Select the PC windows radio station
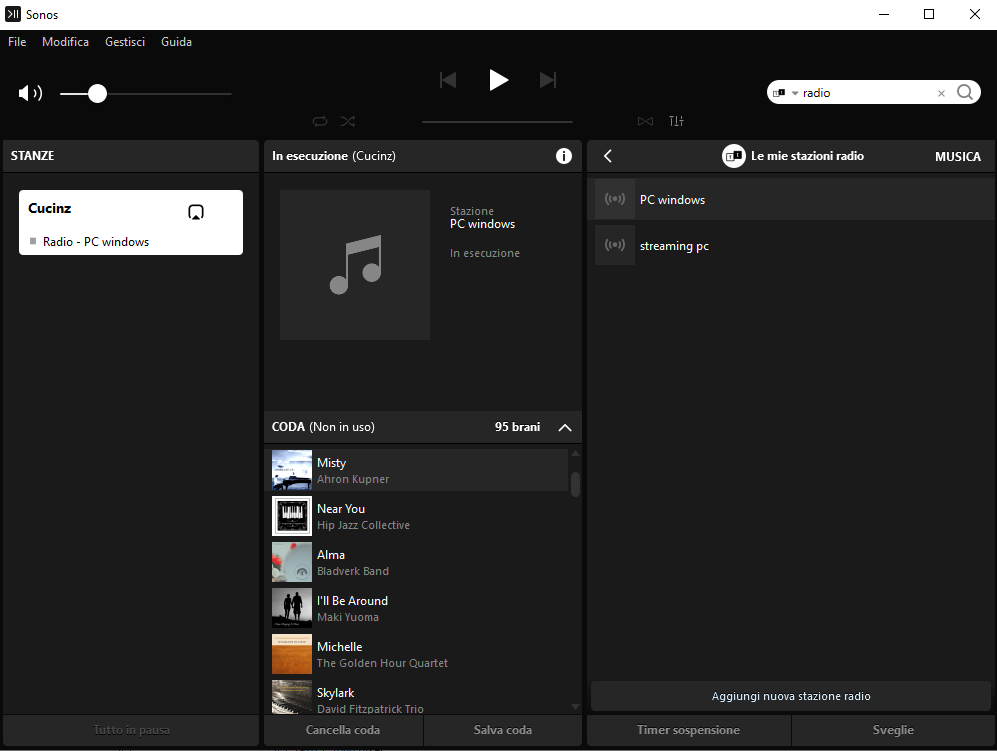 click(791, 199)
